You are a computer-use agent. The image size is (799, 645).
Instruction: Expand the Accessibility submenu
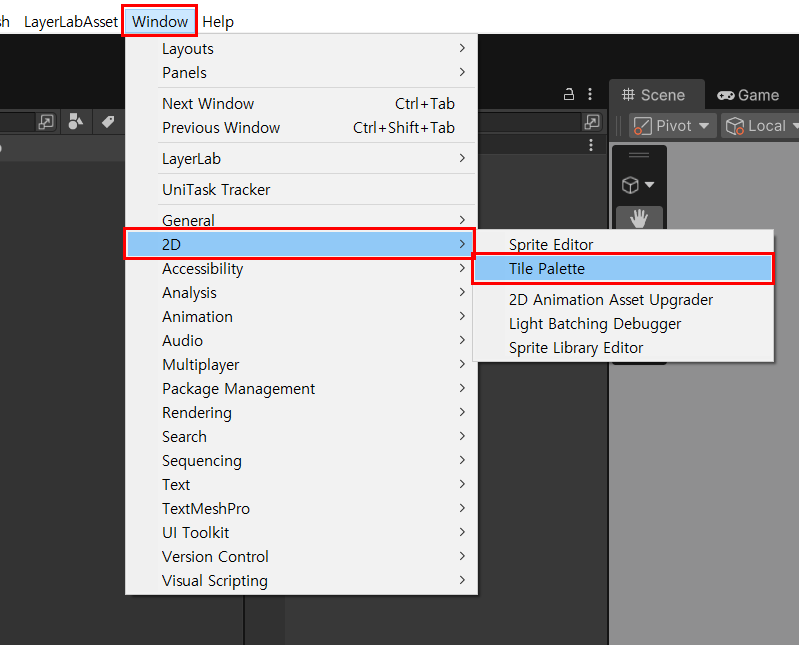pos(301,268)
